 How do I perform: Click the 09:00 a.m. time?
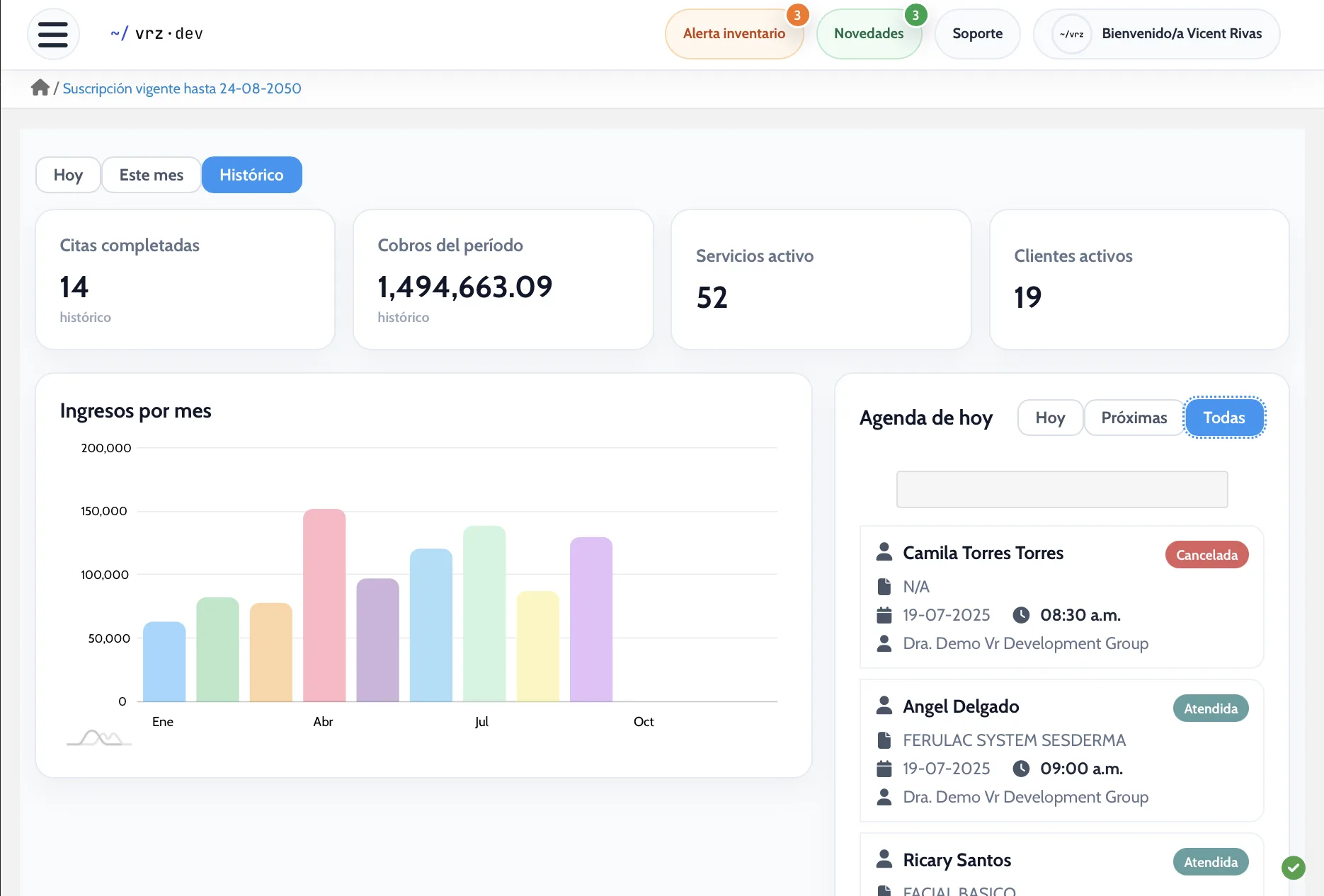coord(1081,769)
